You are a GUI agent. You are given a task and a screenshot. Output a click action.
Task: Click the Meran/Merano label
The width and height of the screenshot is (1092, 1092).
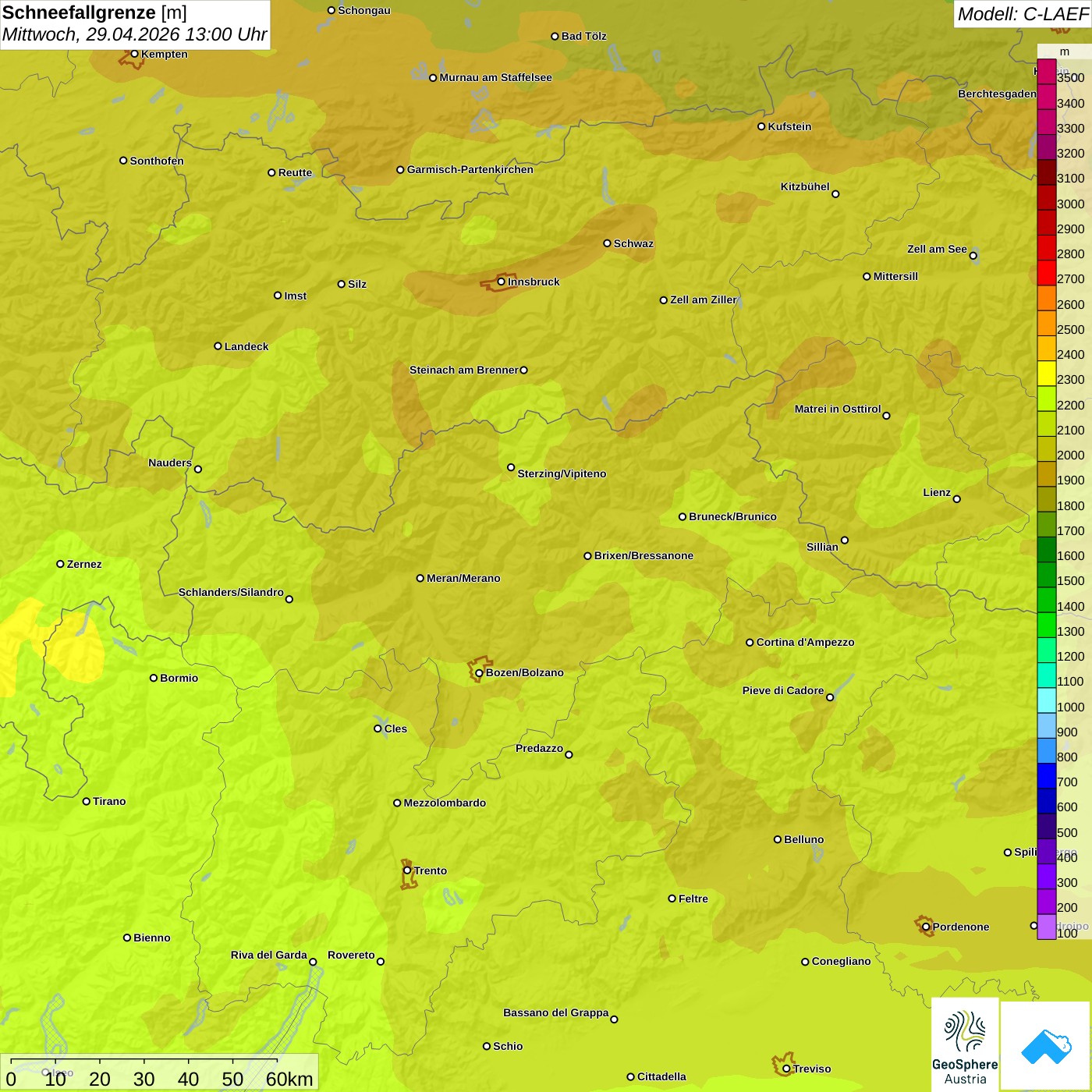click(463, 578)
